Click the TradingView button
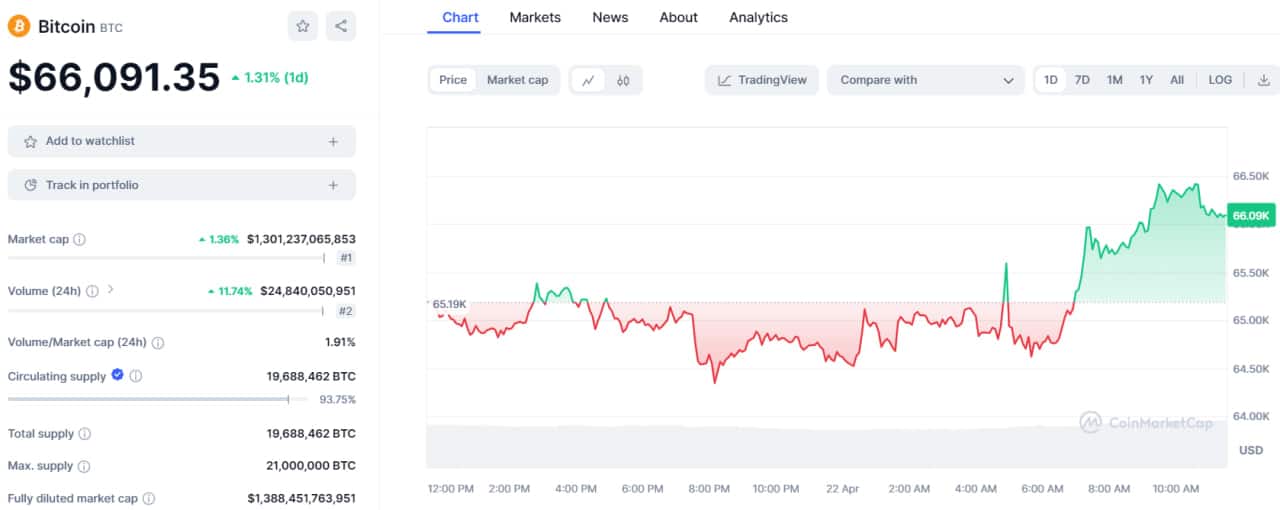The height and width of the screenshot is (510, 1280). point(762,80)
